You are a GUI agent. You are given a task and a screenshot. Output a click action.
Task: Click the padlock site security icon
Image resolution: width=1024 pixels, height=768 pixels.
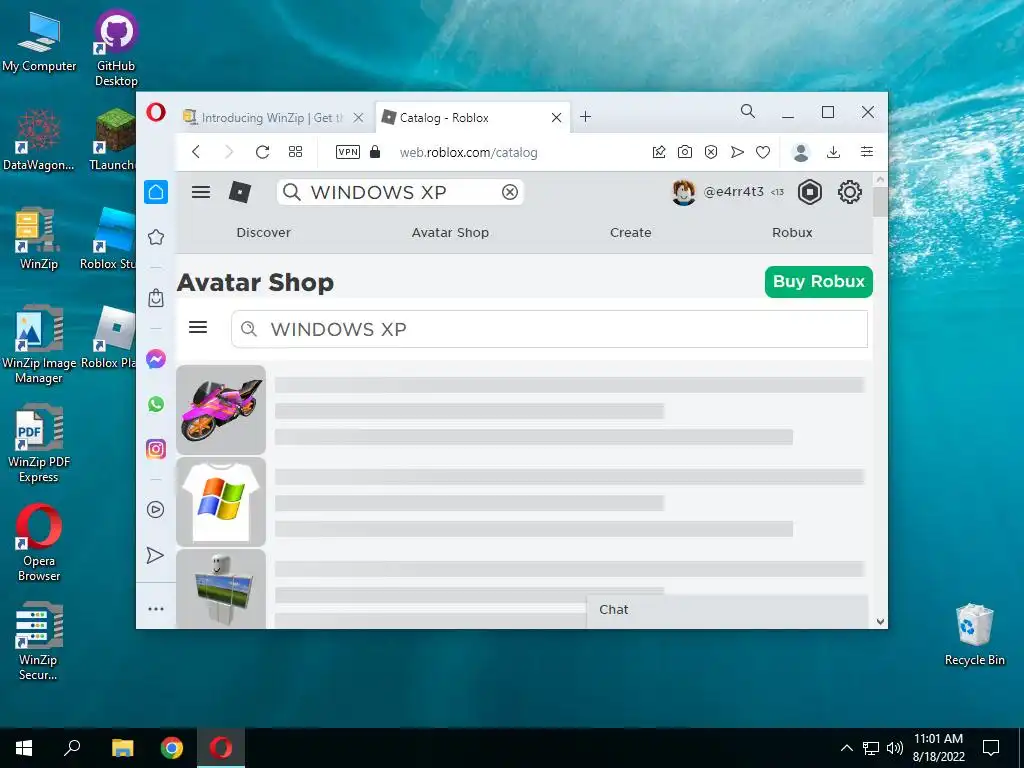pos(375,152)
